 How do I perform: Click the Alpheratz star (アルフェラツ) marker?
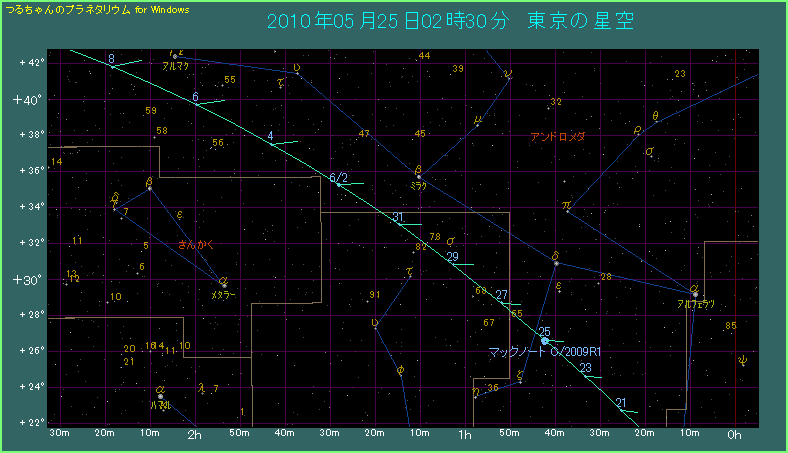pos(695,293)
